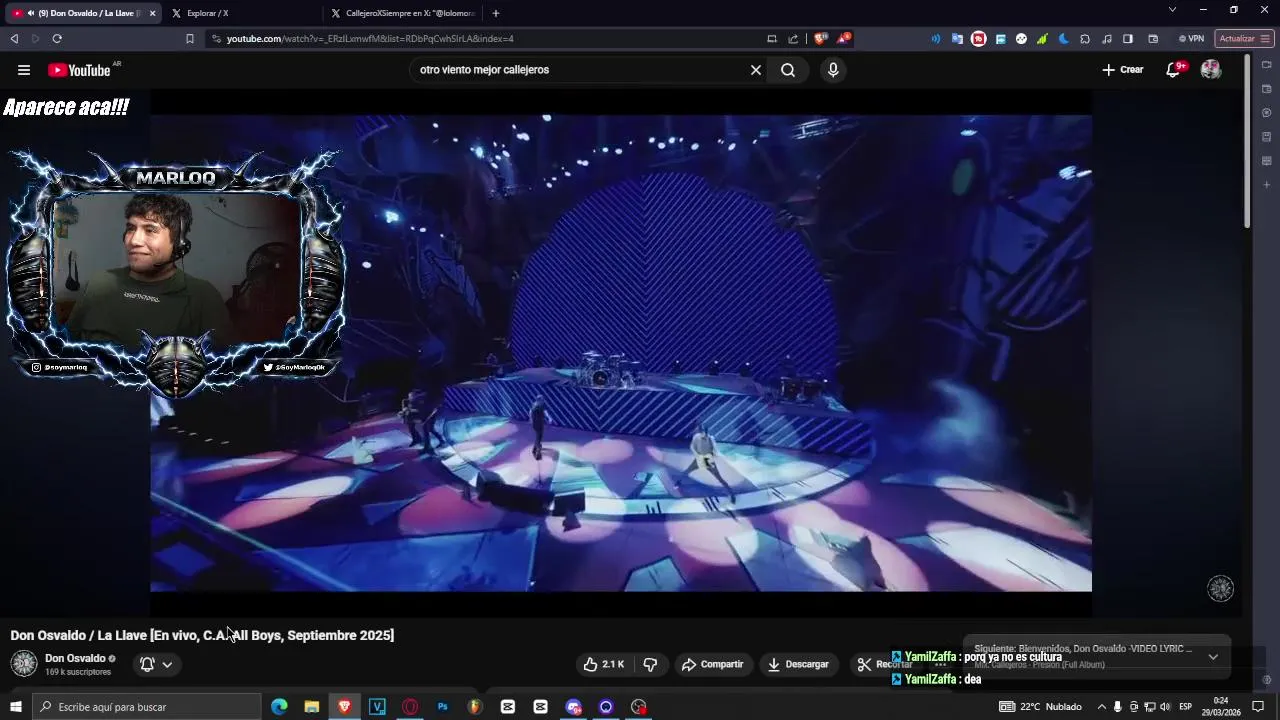Screen dimensions: 1280x720
Task: Run the search with the magnifier button
Action: point(788,70)
